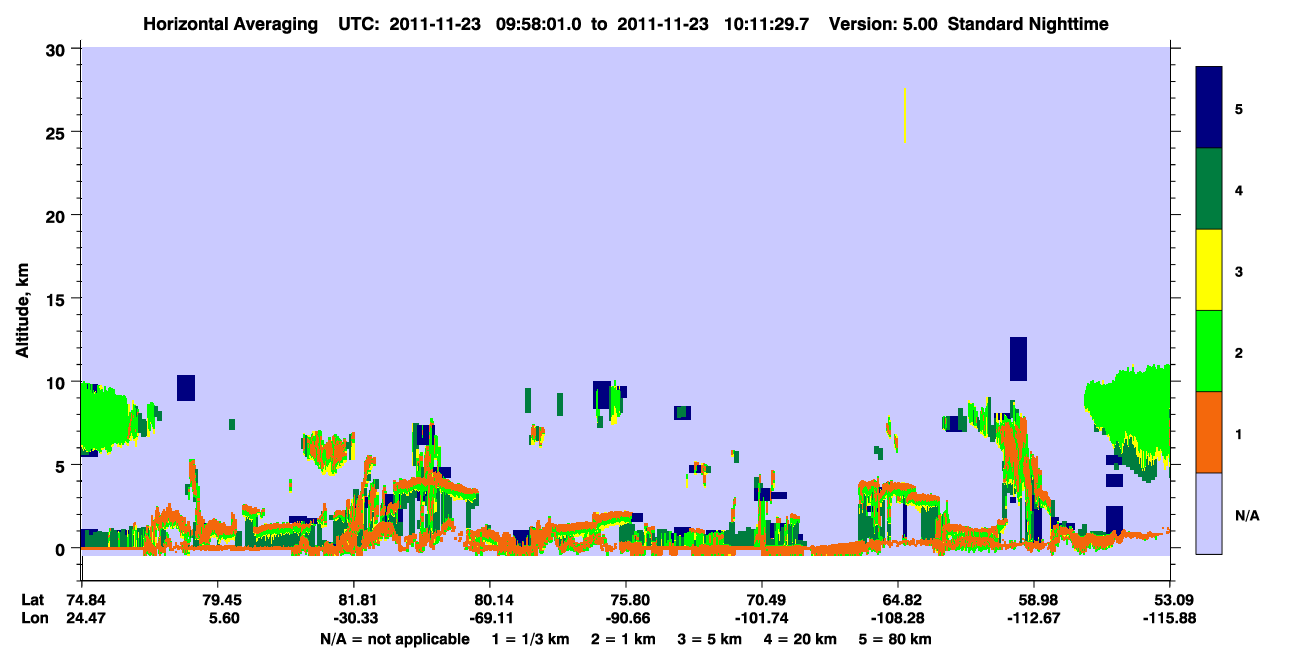The image size is (1300, 667).
Task: Click the lavender N/A color bar segment
Action: coord(1209,513)
